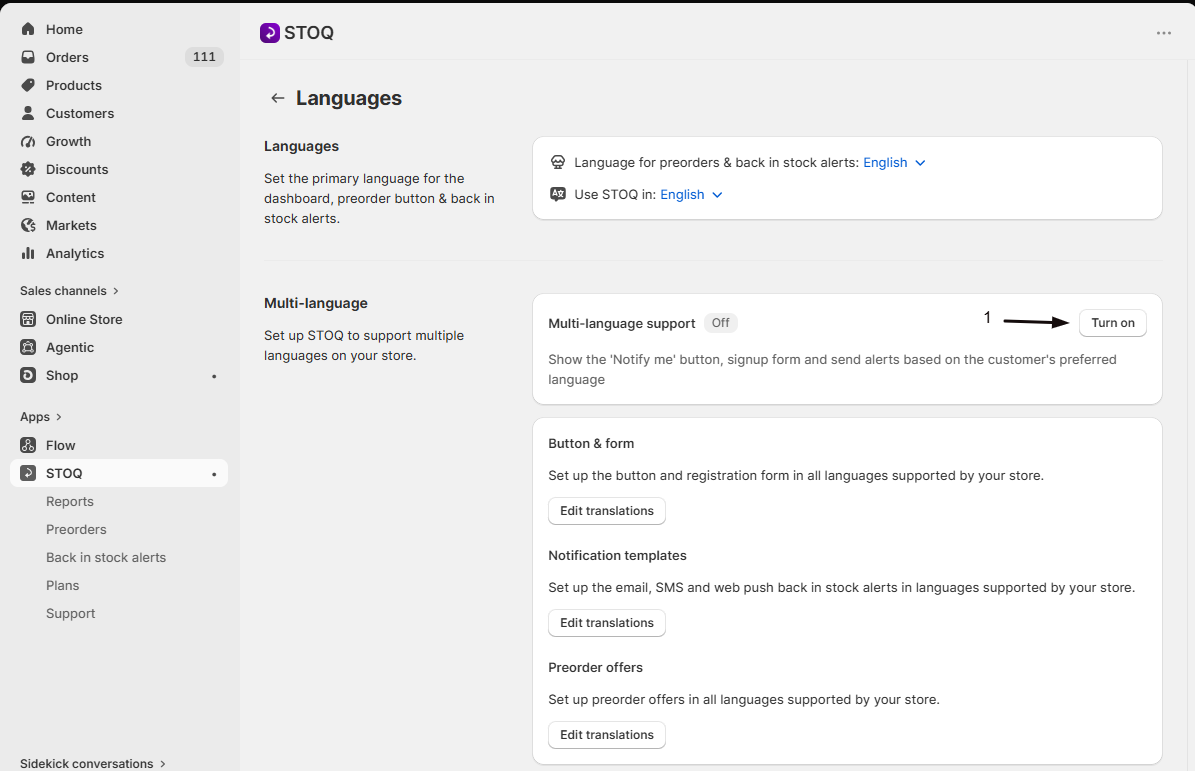Select Orders in the sidebar
This screenshot has height=771, width=1195.
119,57
